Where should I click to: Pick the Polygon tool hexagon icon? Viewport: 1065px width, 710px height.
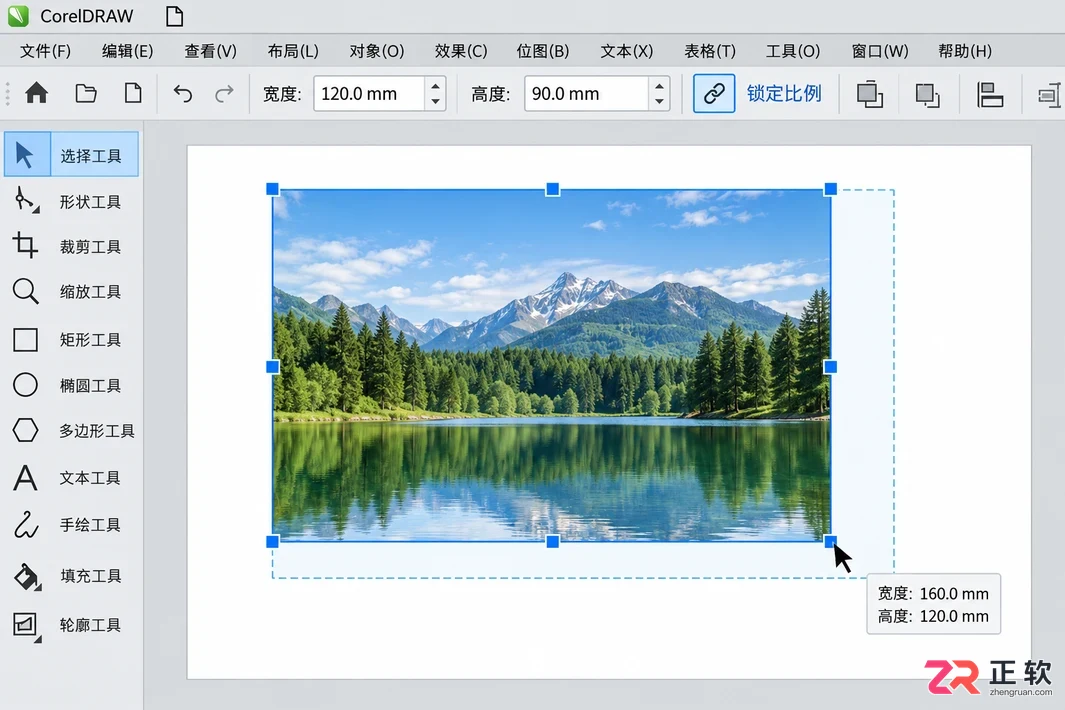pyautogui.click(x=26, y=430)
